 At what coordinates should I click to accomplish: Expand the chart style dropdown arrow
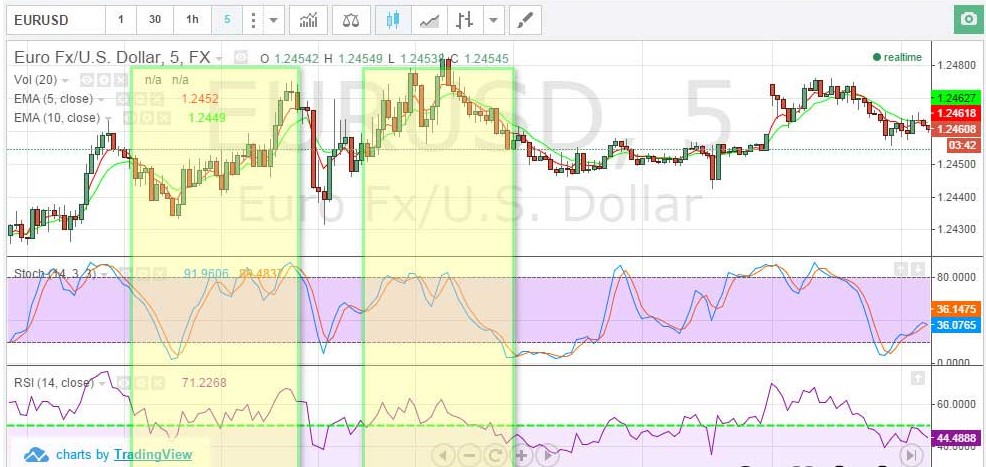pyautogui.click(x=494, y=20)
